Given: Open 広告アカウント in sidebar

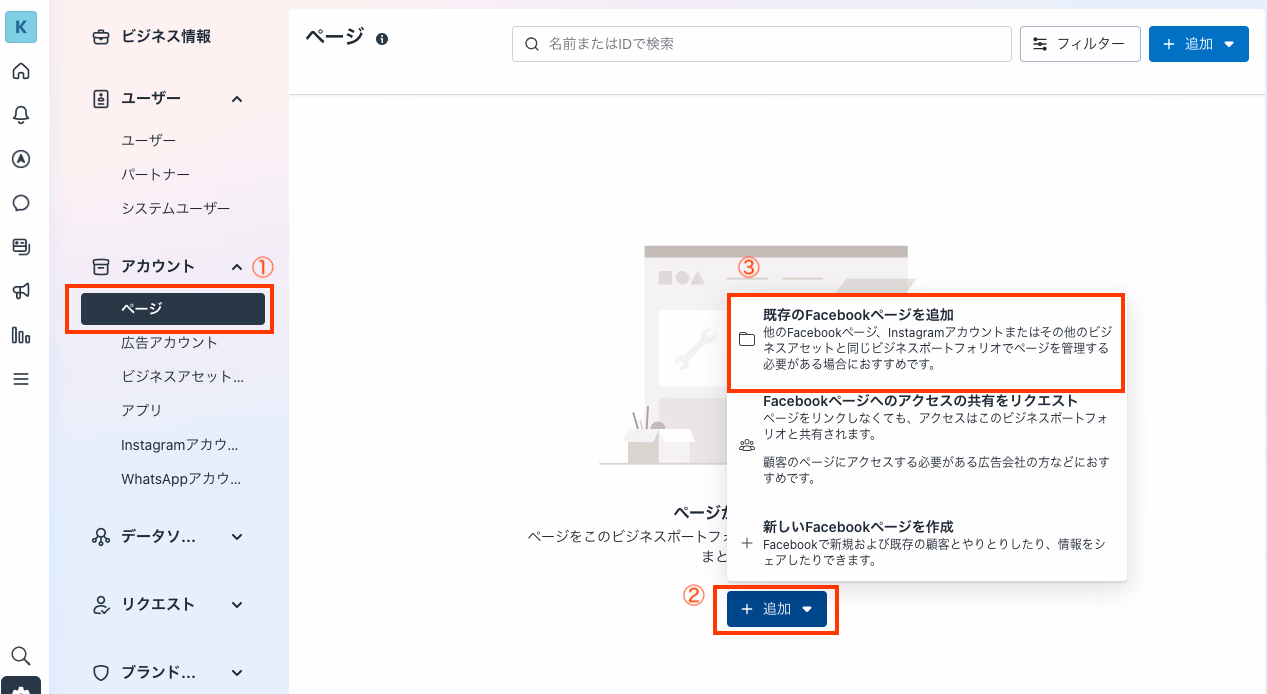Looking at the screenshot, I should (169, 343).
